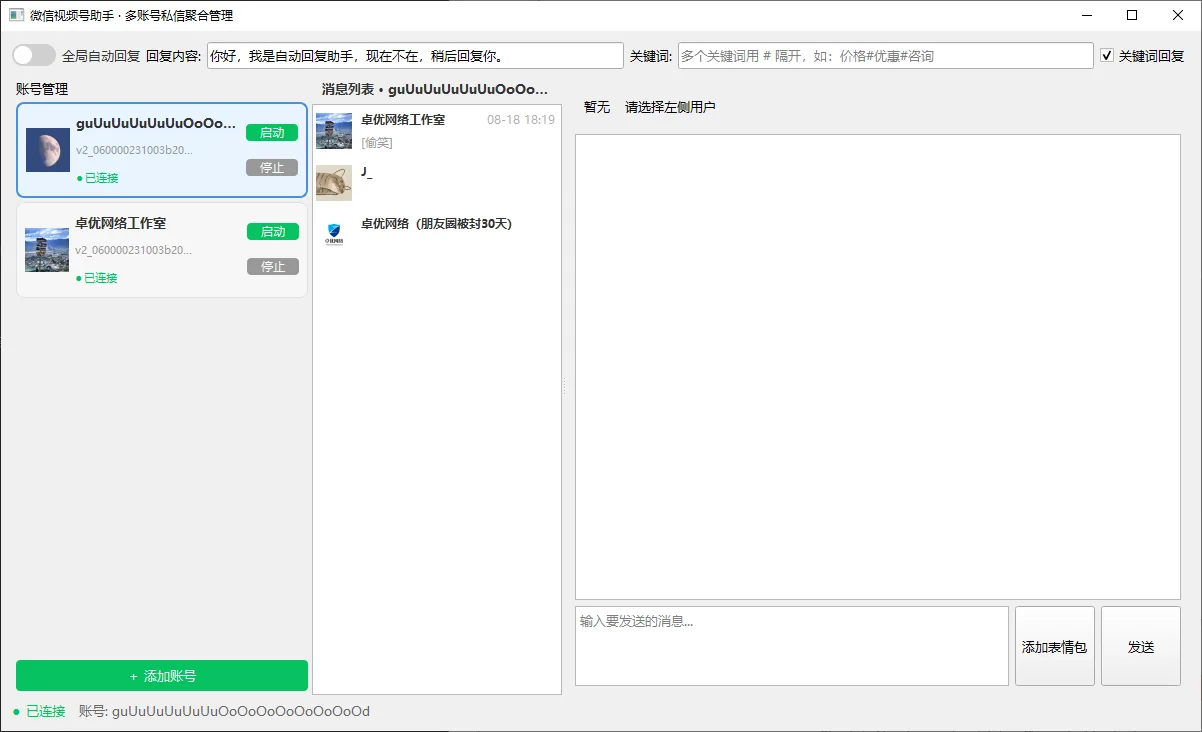
Task: Toggle the 全局自动回复 switch
Action: tap(34, 56)
